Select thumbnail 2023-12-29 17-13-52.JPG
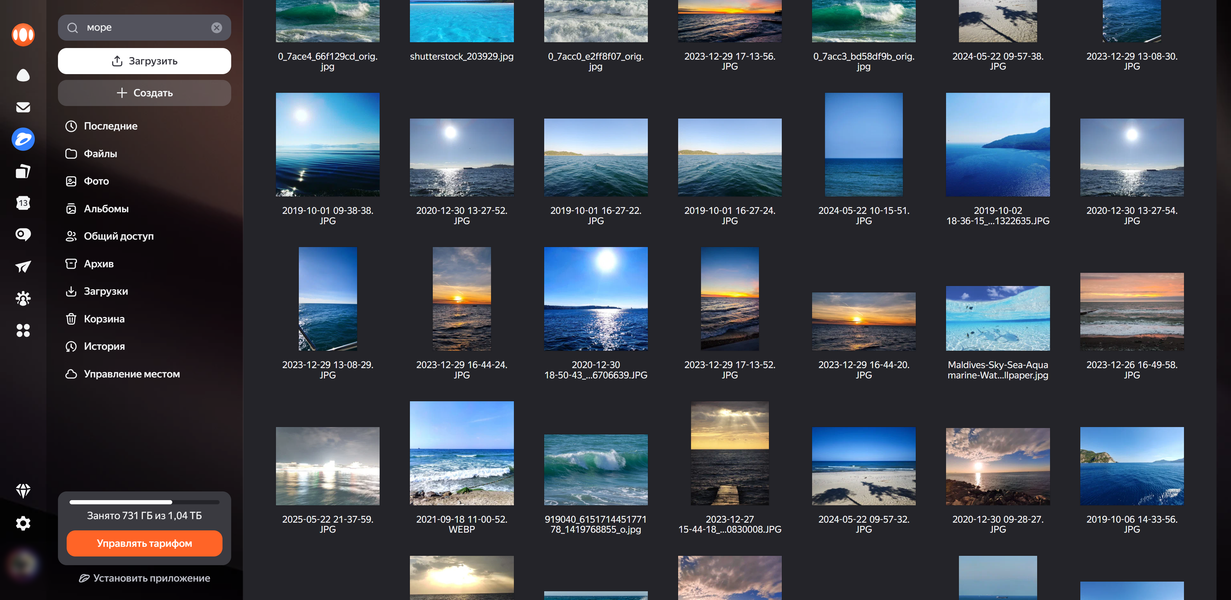The width and height of the screenshot is (1231, 600). pos(729,299)
